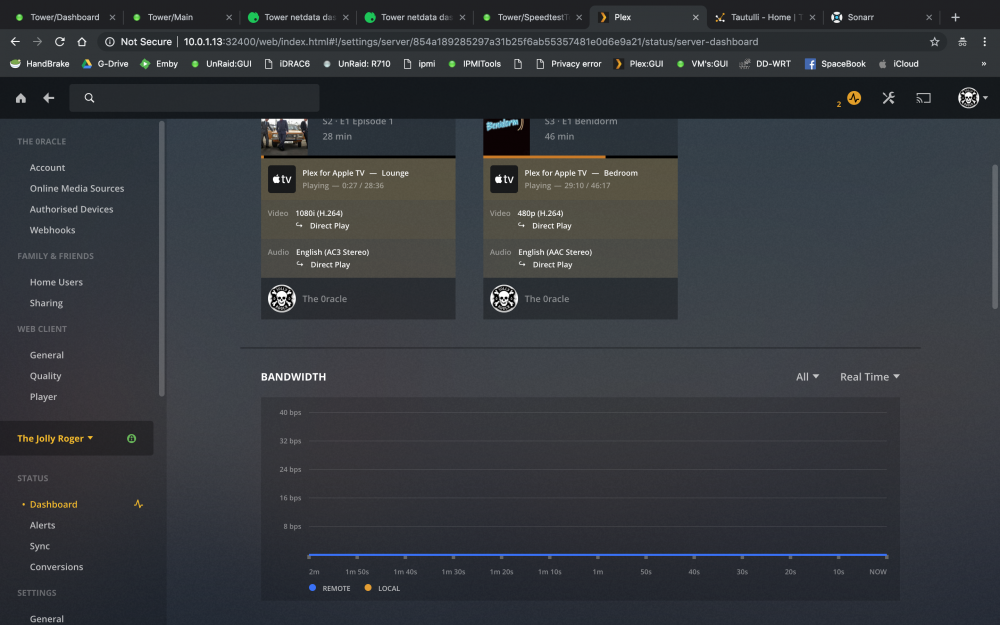Screen dimensions: 1000x625
Task: Bookmark this page with the star icon
Action: pyautogui.click(x=934, y=41)
